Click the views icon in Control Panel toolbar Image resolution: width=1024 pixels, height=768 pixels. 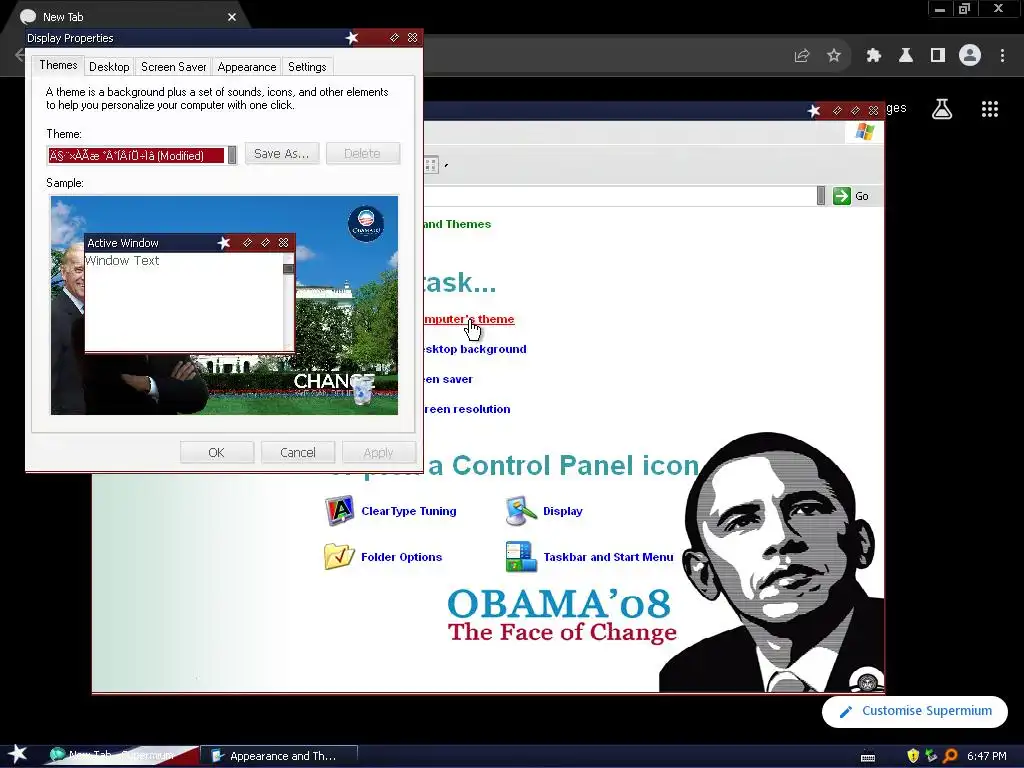[431, 165]
